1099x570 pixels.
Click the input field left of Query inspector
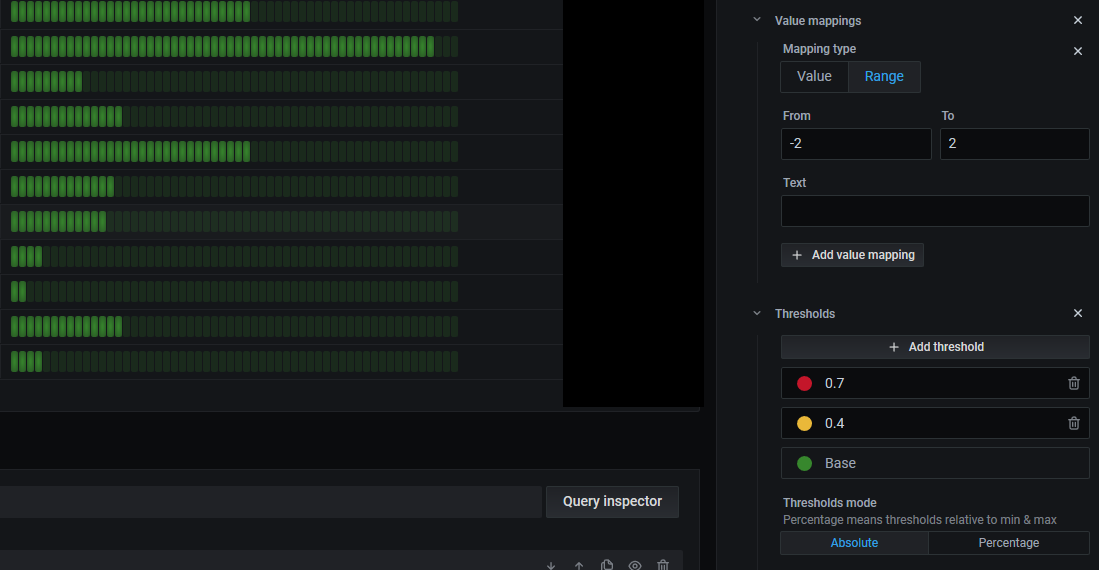point(271,501)
